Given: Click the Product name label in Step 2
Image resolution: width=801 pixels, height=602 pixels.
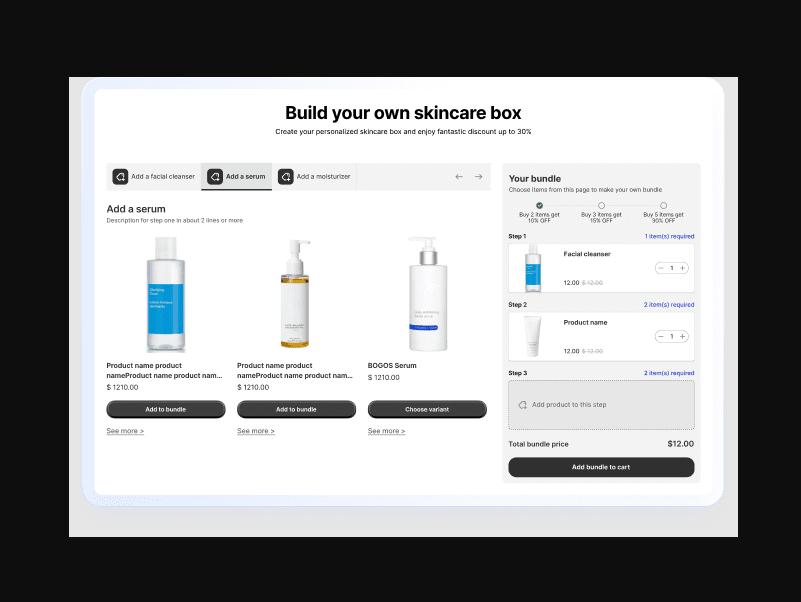Looking at the screenshot, I should 585,322.
